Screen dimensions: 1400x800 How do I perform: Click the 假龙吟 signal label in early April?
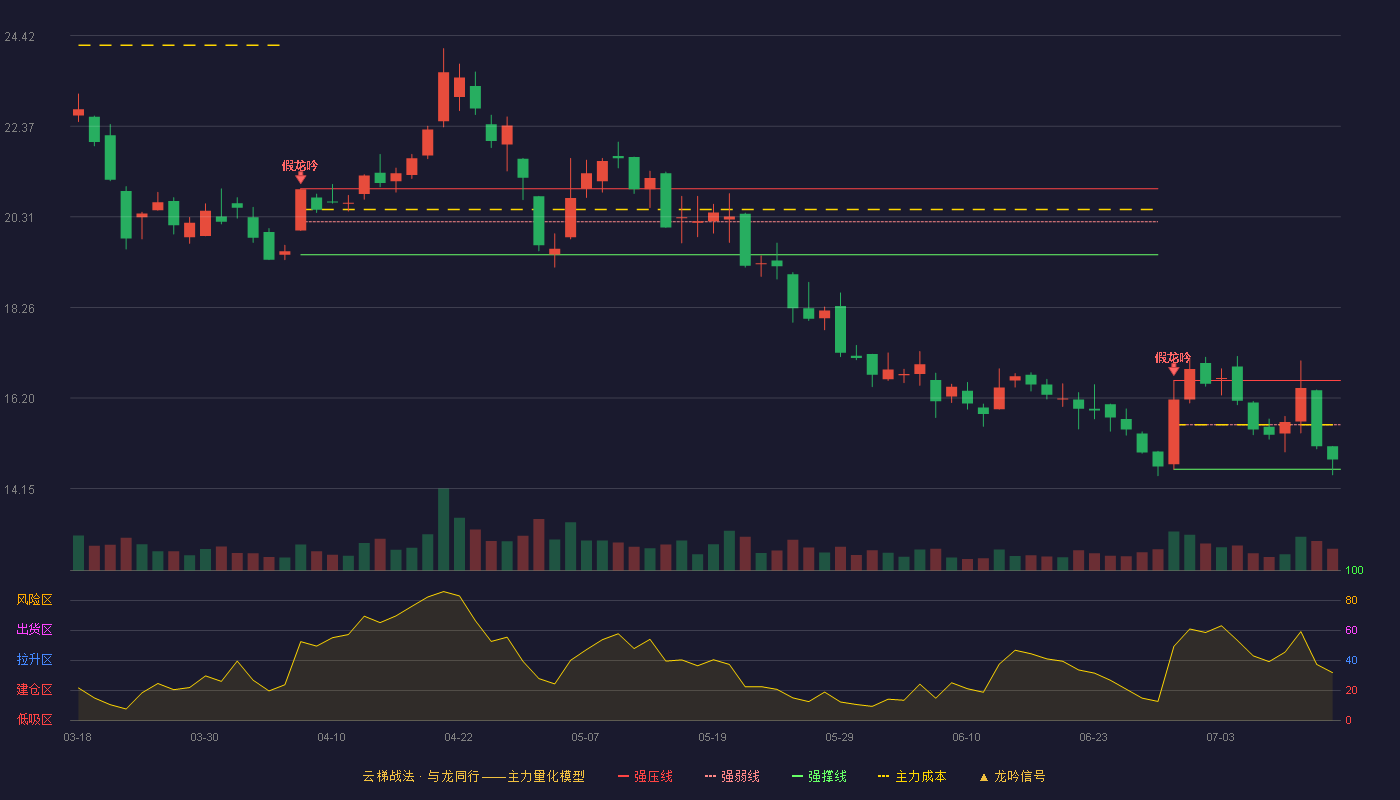click(300, 166)
